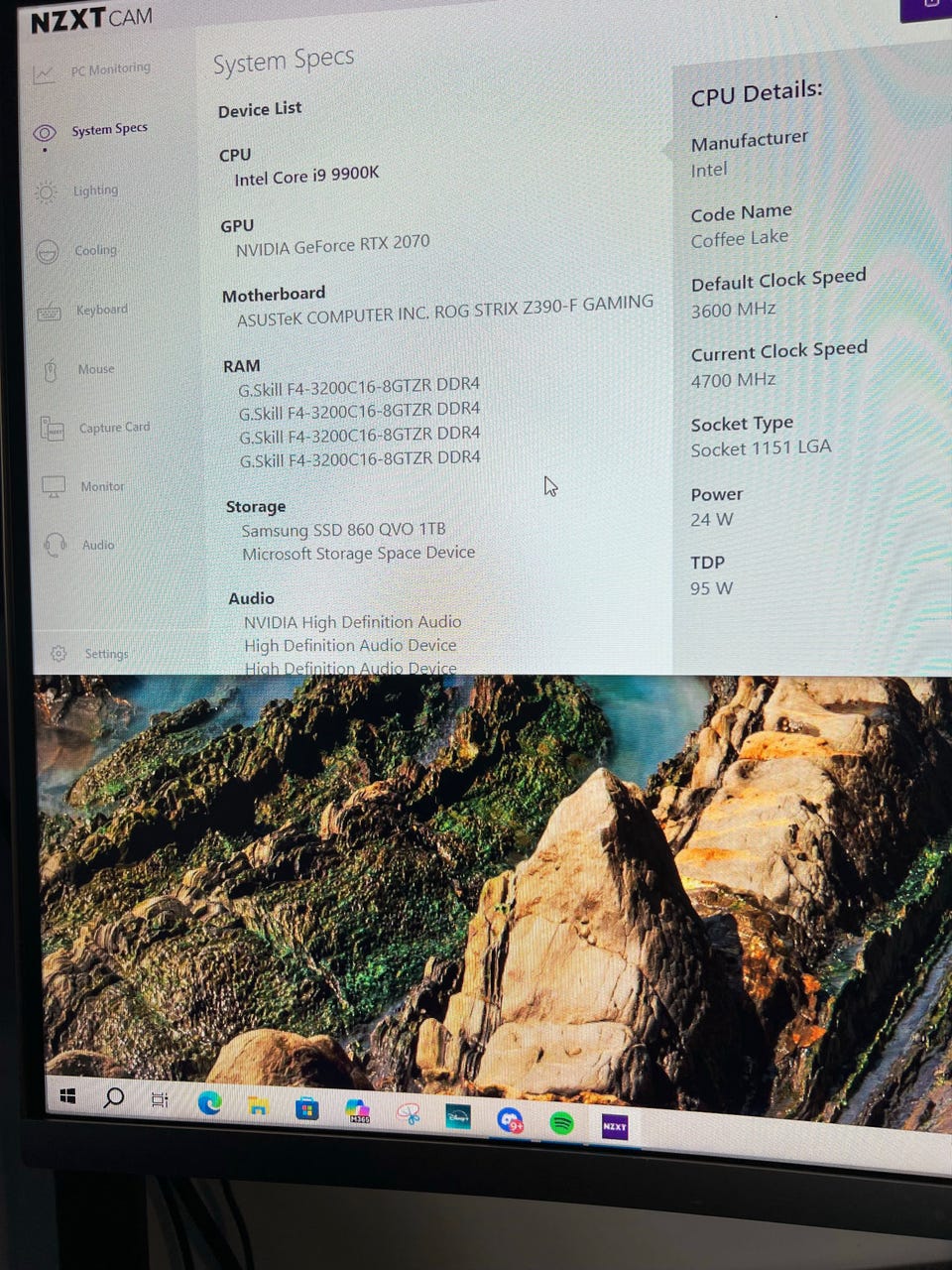Select the ROG STRIX Z390-F GAMING motherboard

click(x=445, y=311)
